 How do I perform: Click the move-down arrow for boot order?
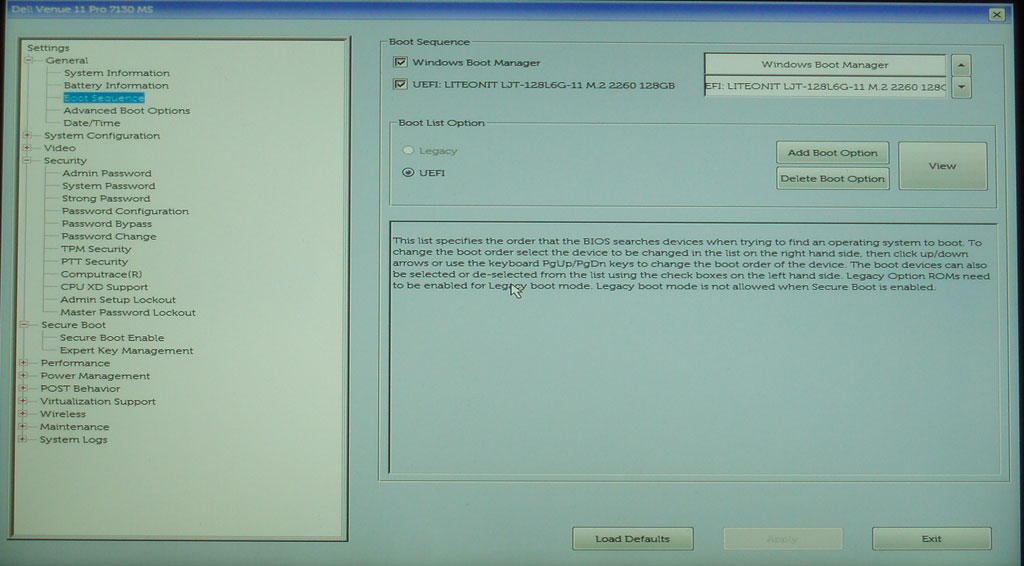pos(961,87)
